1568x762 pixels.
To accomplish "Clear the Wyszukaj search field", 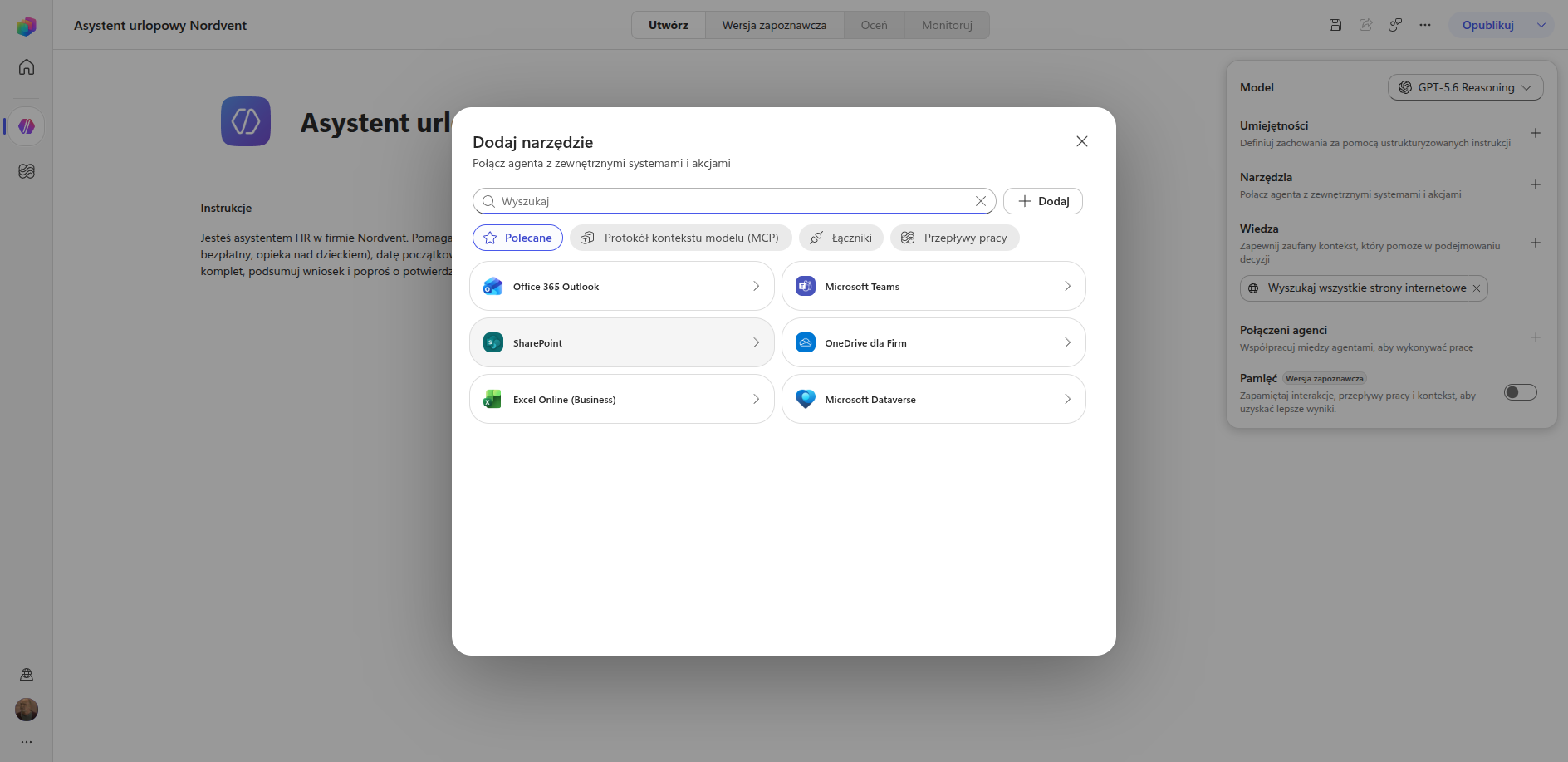I will point(981,201).
